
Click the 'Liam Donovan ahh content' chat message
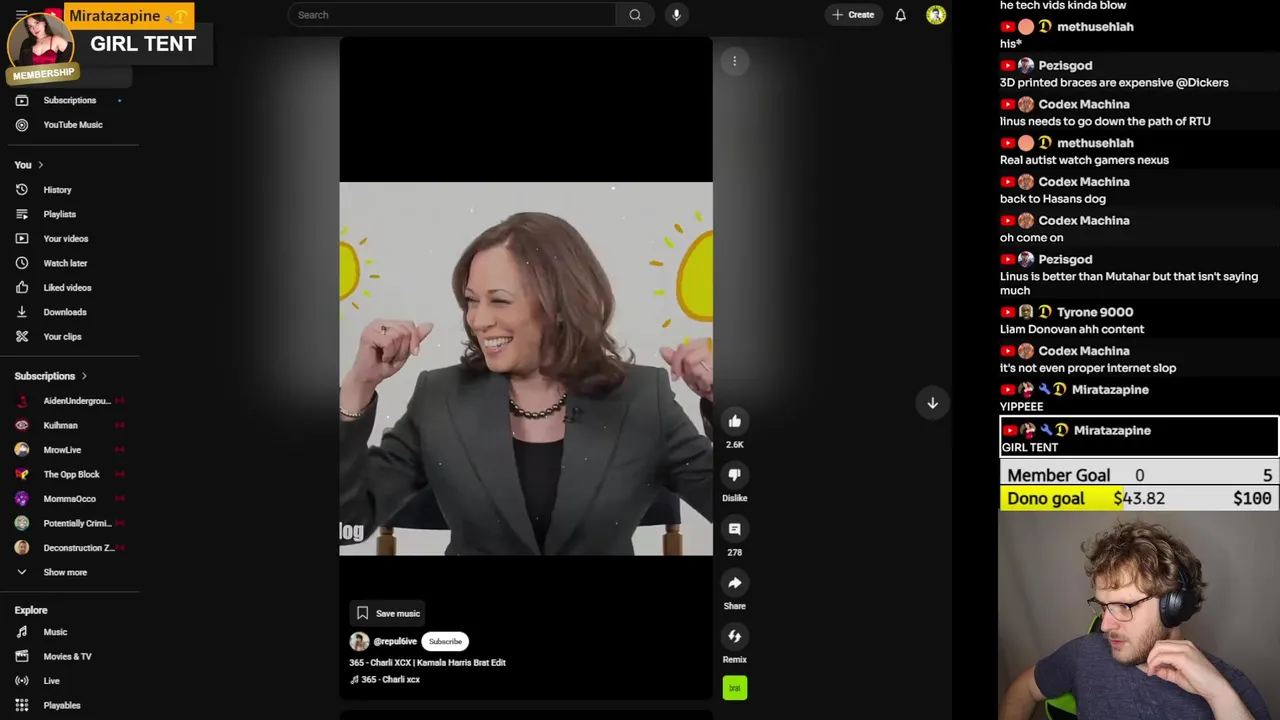pyautogui.click(x=1072, y=329)
